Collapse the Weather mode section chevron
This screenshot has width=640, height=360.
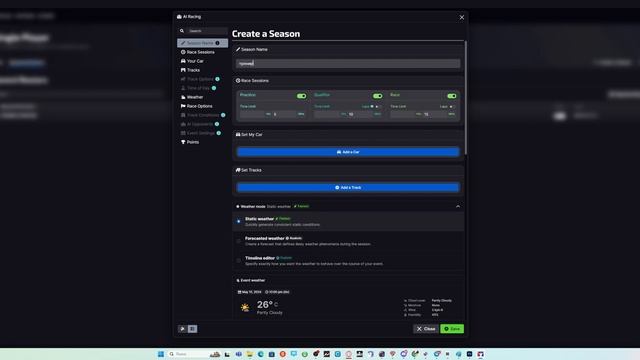[458, 207]
